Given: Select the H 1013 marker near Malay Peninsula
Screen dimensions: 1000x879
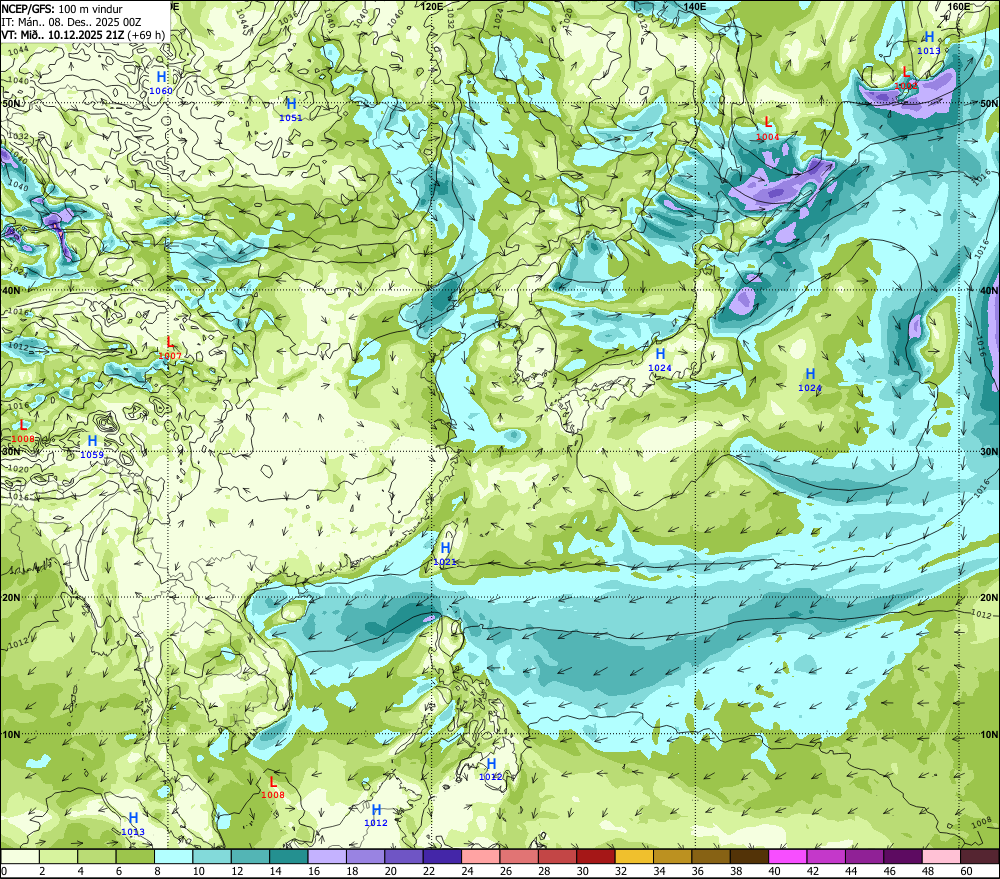Looking at the screenshot, I should pos(133,824).
